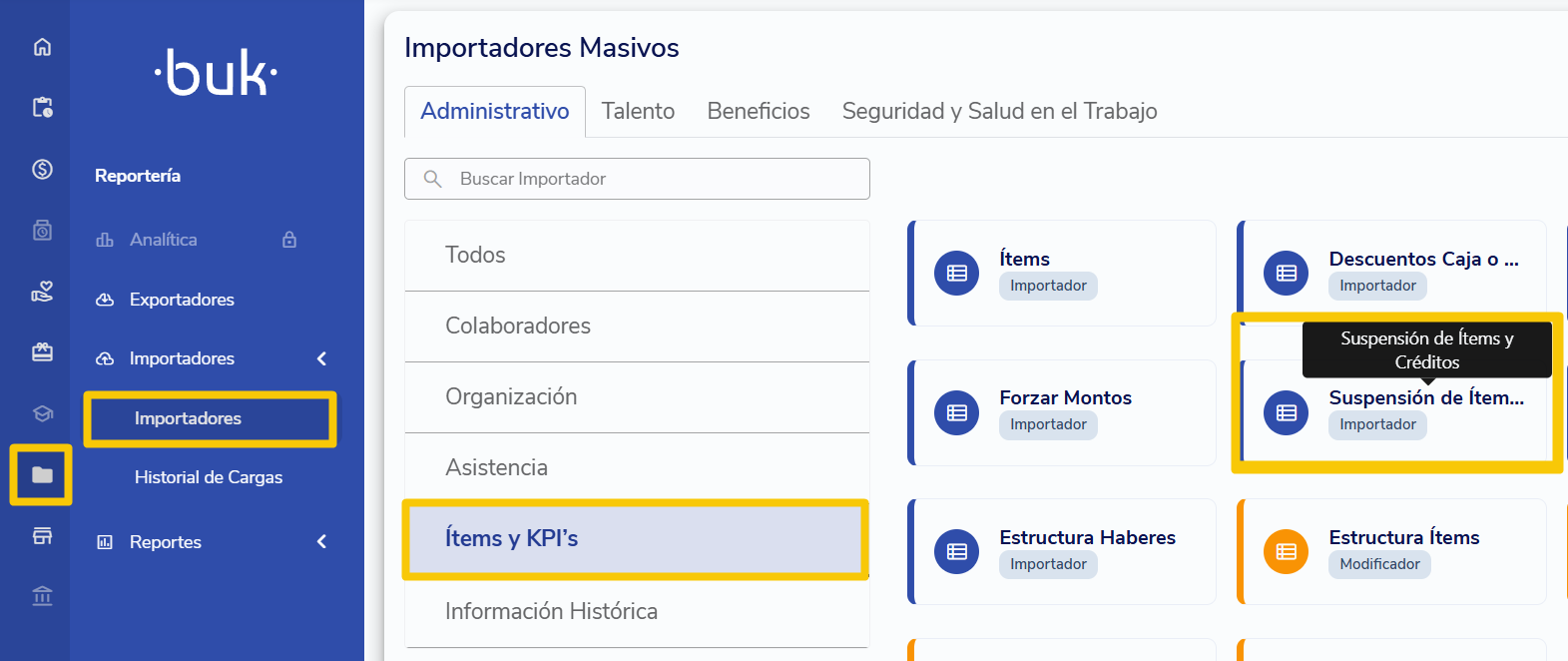Image resolution: width=1568 pixels, height=661 pixels.
Task: Select the Todos category filter
Action: [637, 256]
